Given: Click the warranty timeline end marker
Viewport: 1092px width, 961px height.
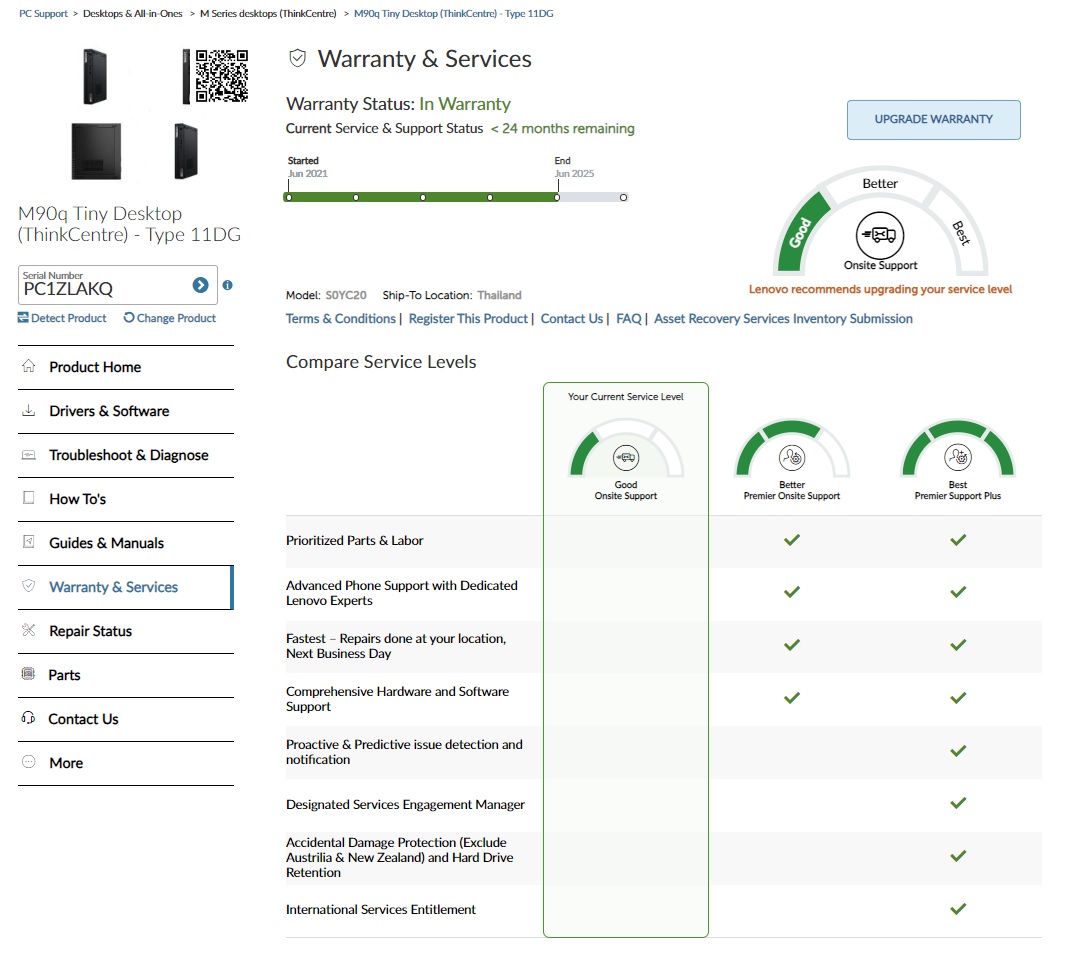Looking at the screenshot, I should tap(557, 197).
